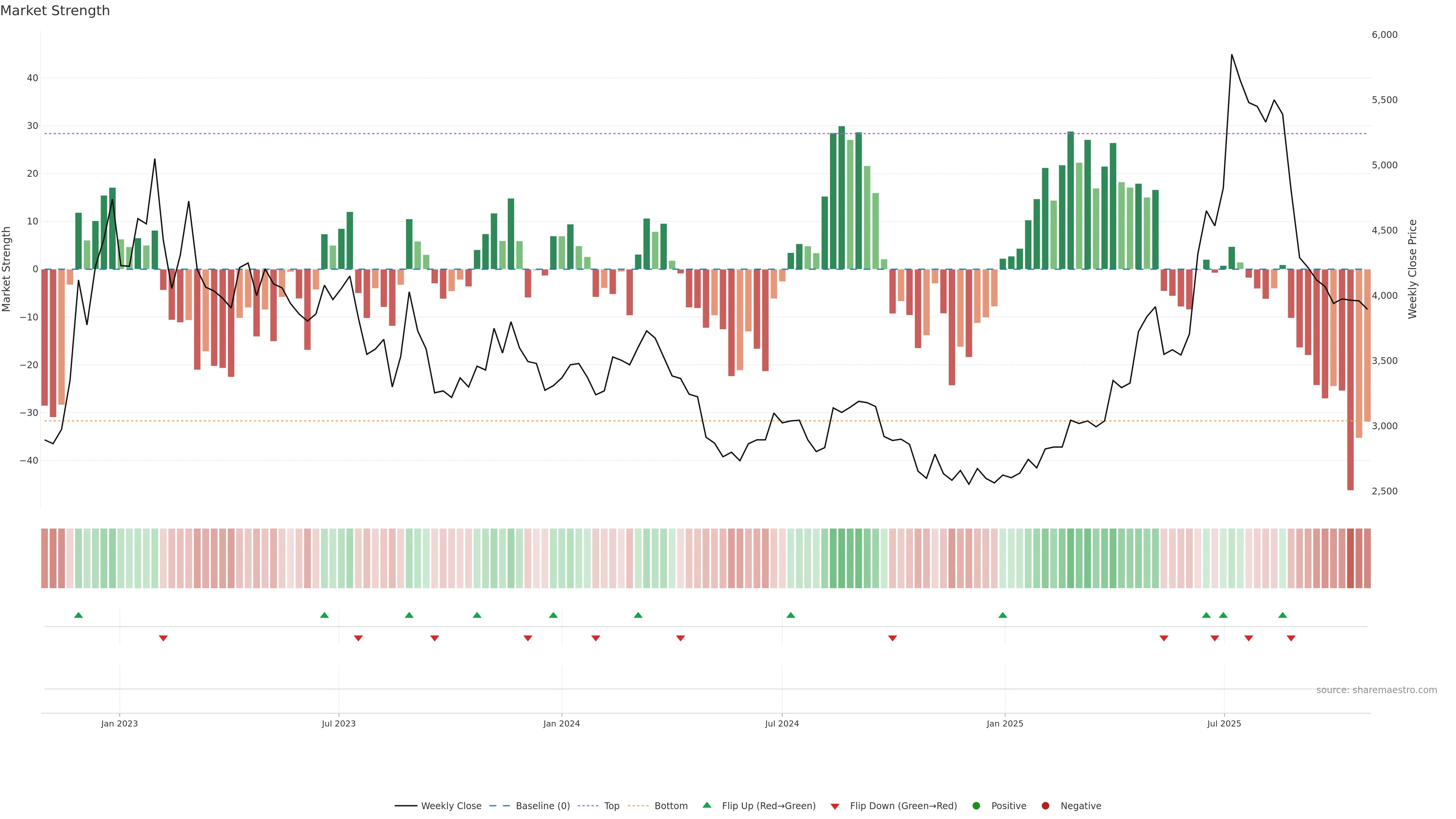
Task: Click the red Flip Down legend triangle
Action: point(835,806)
